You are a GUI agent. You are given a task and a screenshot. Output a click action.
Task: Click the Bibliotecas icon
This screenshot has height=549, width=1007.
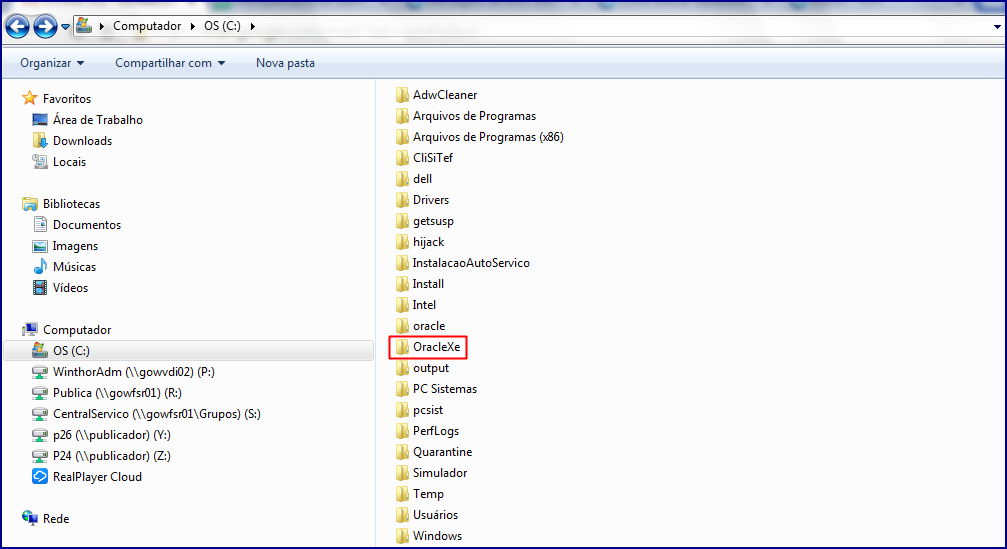pos(30,204)
